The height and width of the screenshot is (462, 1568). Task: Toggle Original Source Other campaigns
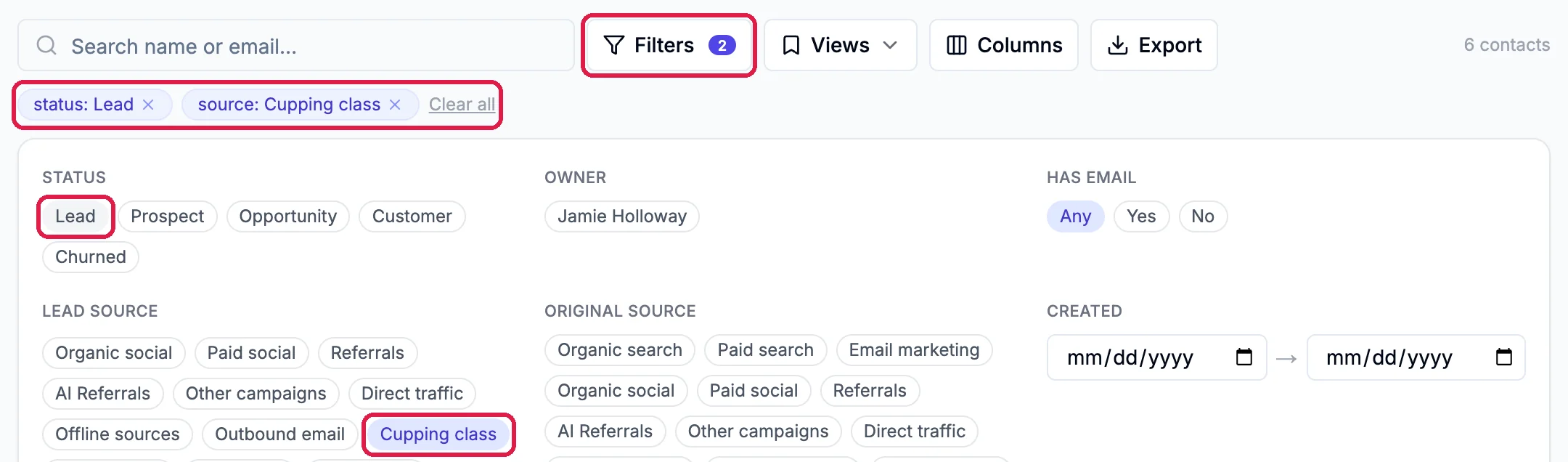759,431
